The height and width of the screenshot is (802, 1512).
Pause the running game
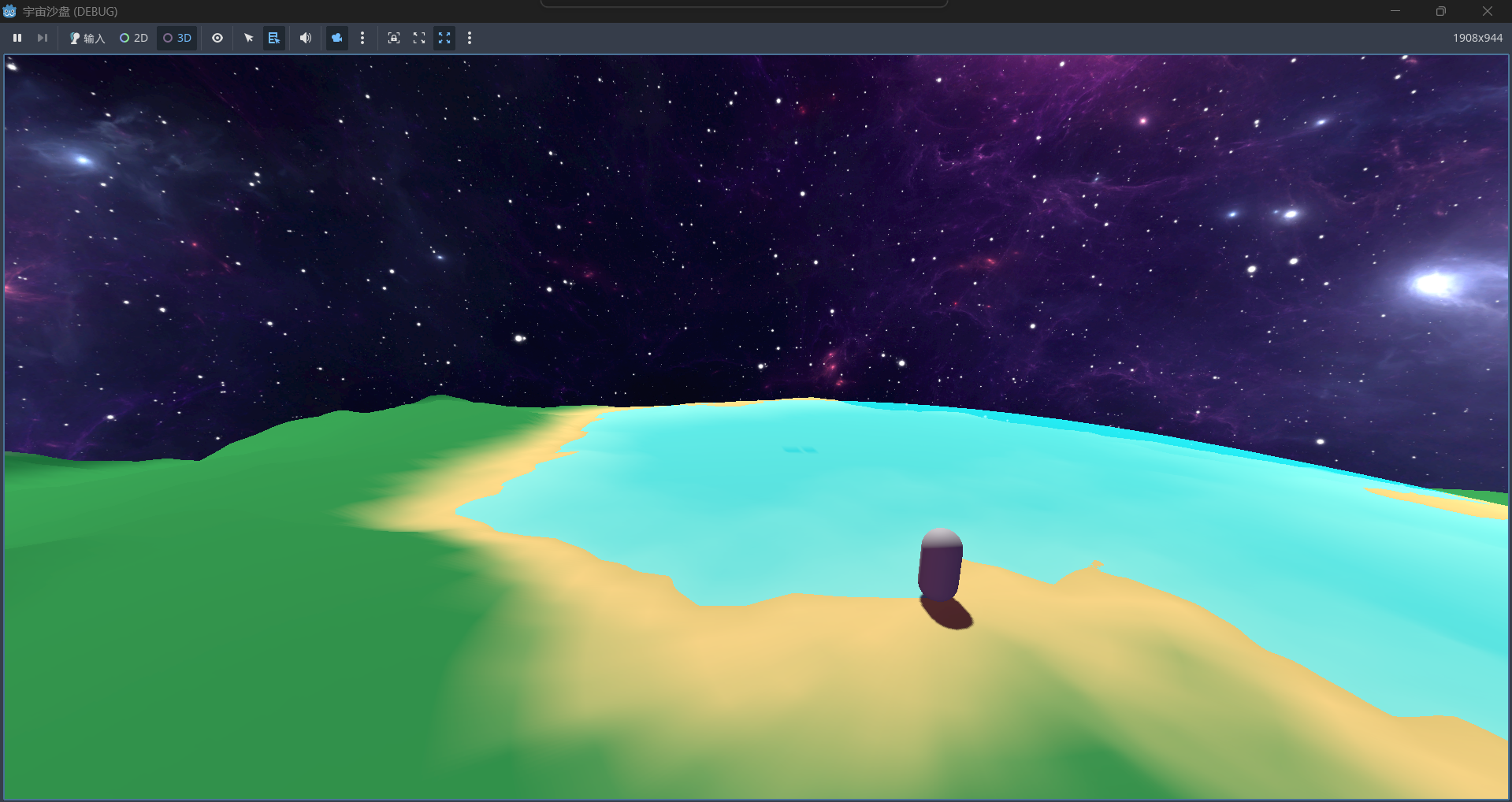pos(17,38)
